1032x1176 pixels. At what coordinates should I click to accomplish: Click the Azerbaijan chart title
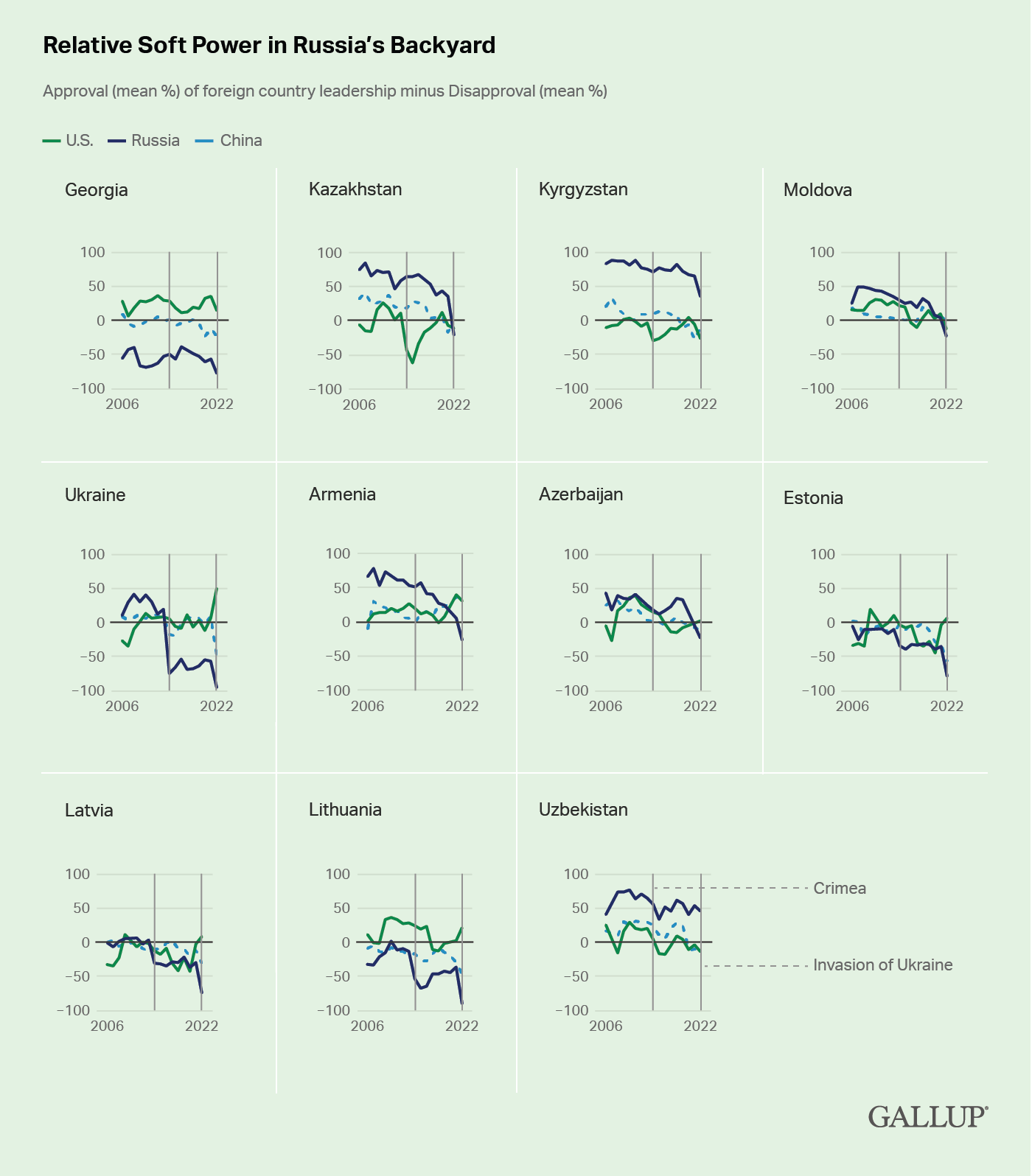581,494
